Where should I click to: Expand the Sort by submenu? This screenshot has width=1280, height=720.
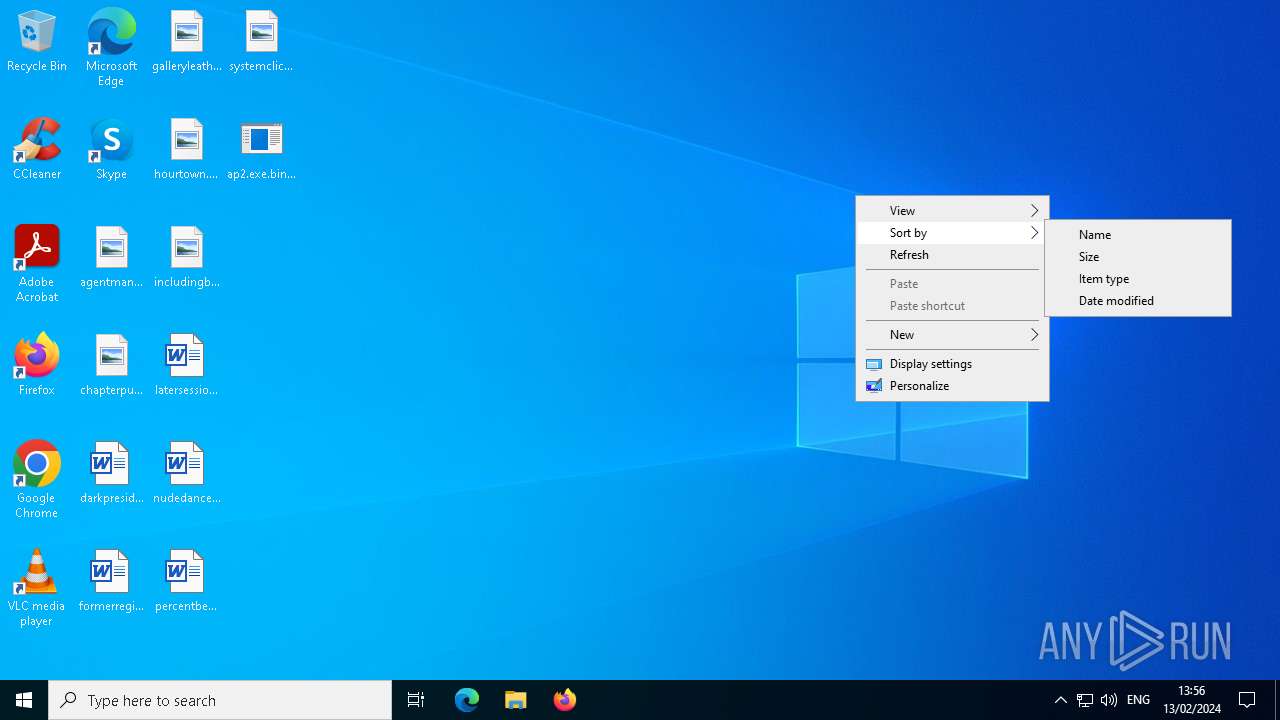click(953, 233)
